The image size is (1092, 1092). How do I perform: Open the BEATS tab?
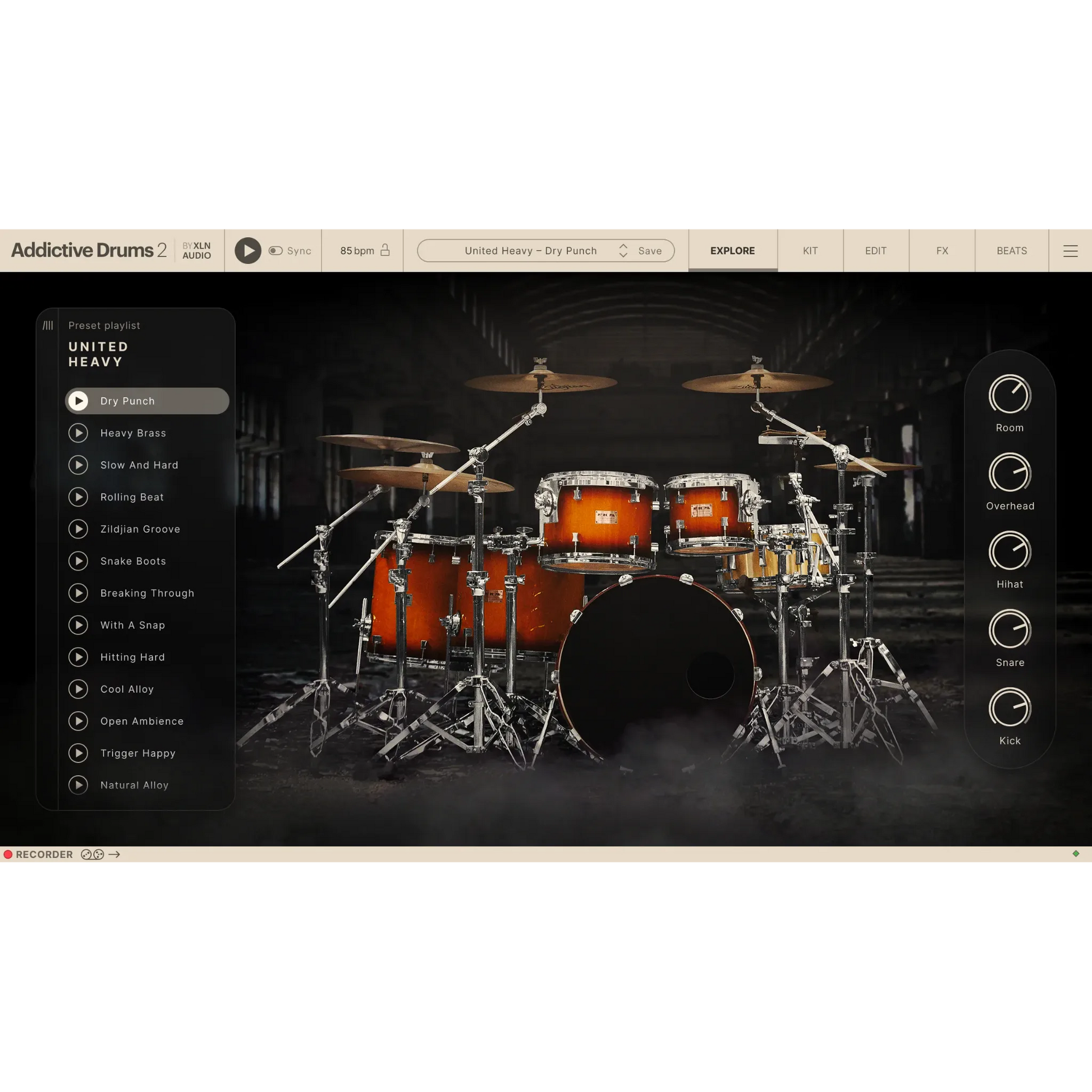[x=1011, y=250]
